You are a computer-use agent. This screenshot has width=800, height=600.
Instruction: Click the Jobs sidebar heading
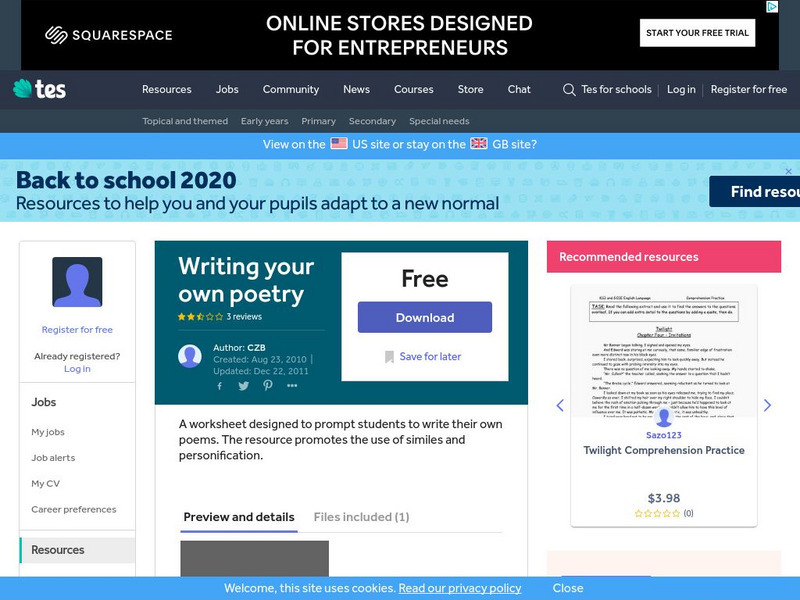pos(44,402)
